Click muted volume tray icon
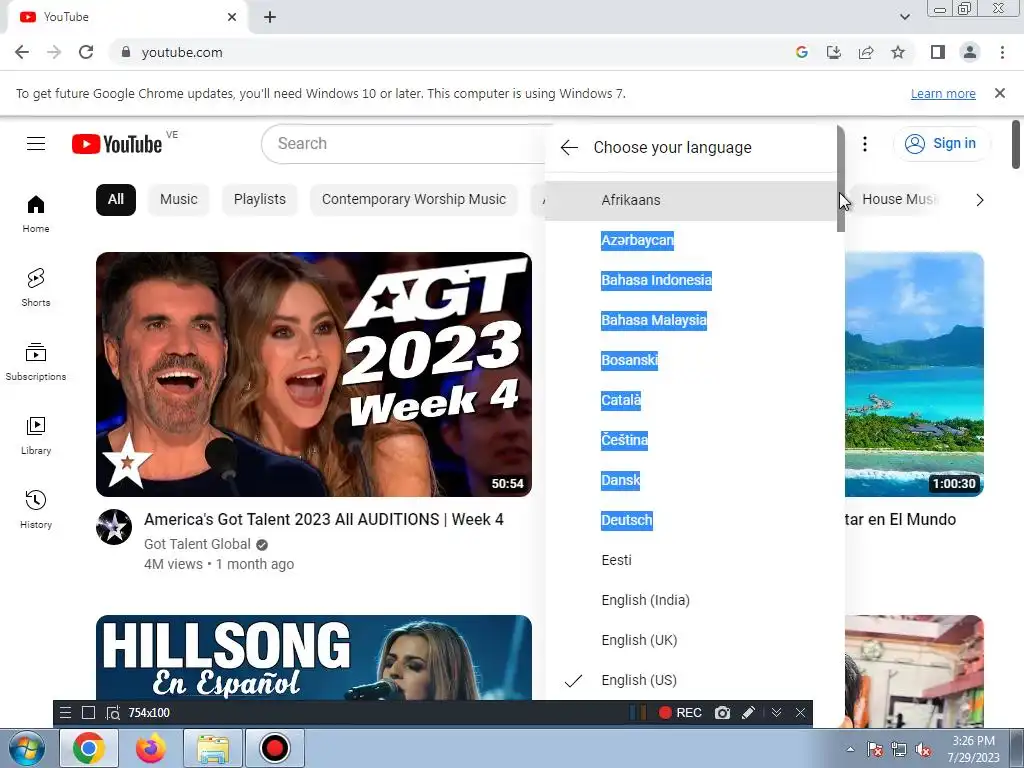The width and height of the screenshot is (1024, 768). pos(923,750)
